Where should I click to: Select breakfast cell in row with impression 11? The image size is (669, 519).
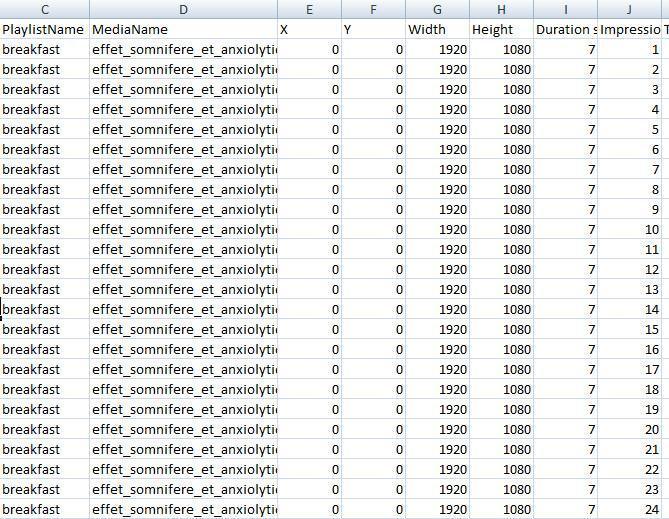coord(45,249)
